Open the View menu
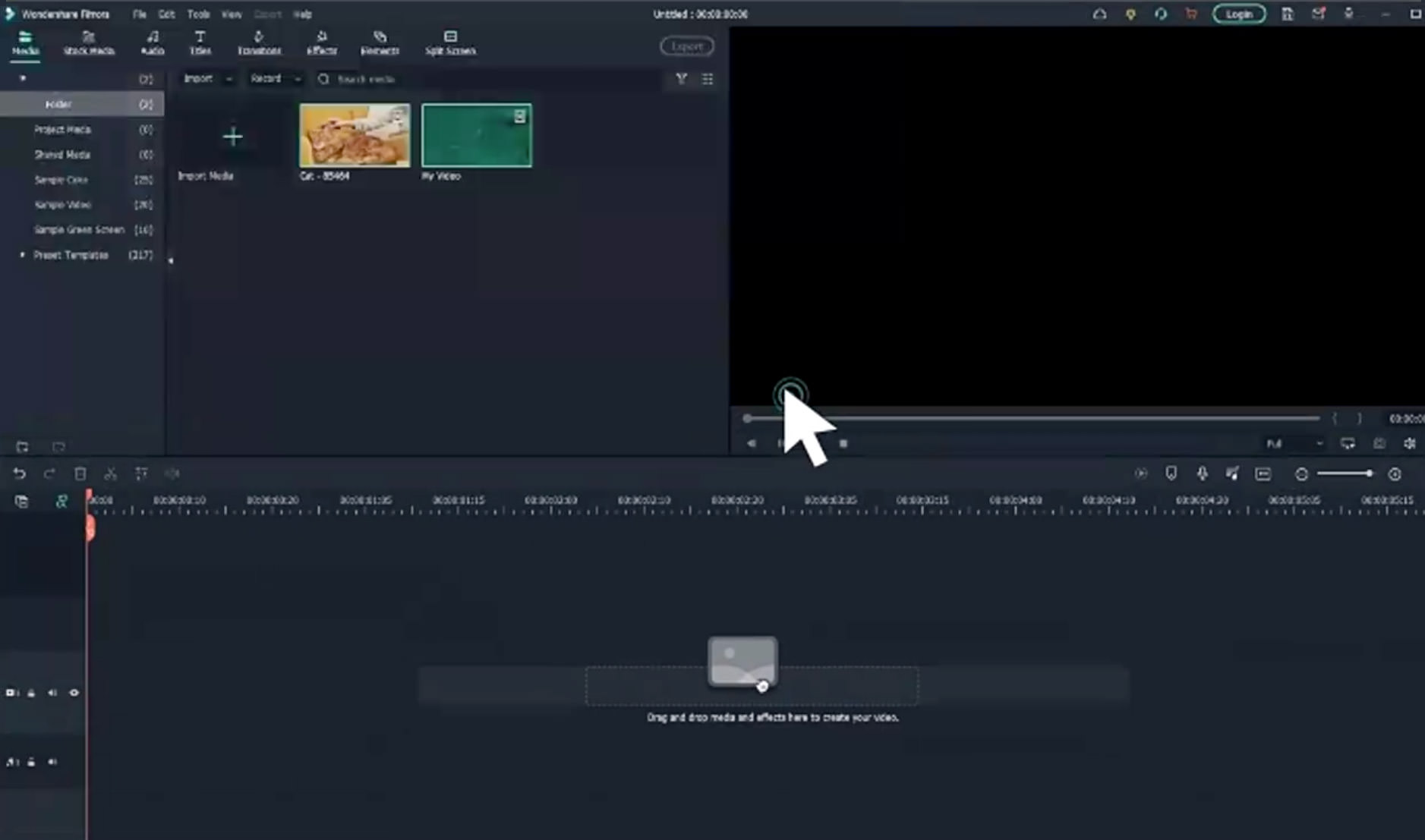This screenshot has width=1425, height=840. 231,14
